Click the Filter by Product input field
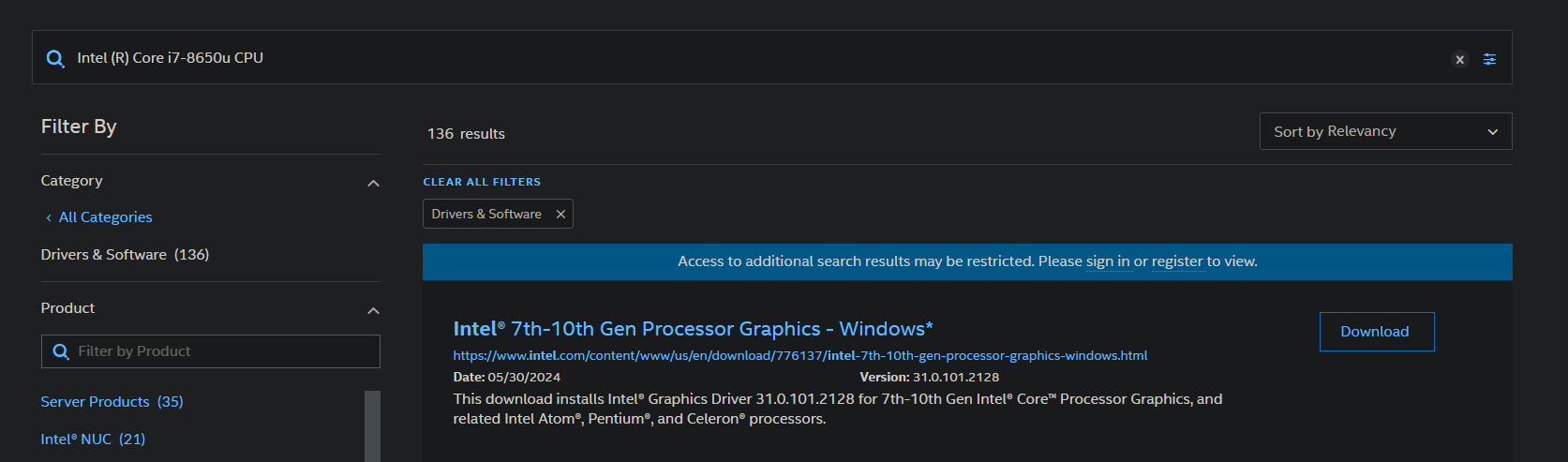This screenshot has height=462, width=1568. pyautogui.click(x=211, y=351)
